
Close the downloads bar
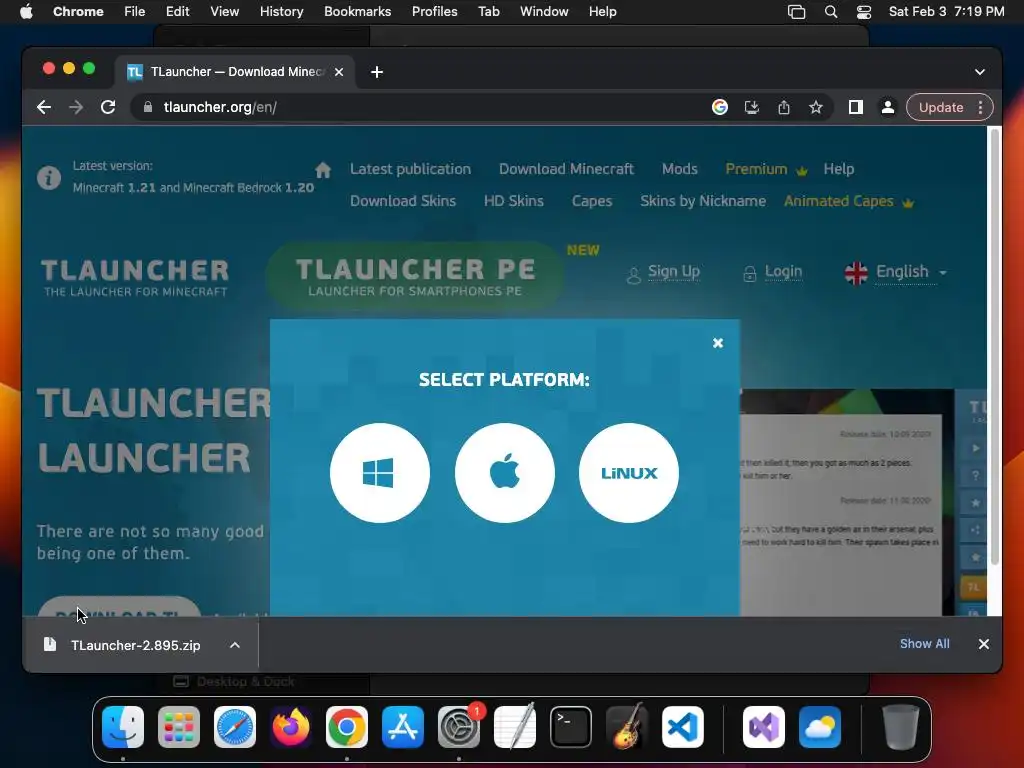click(984, 644)
